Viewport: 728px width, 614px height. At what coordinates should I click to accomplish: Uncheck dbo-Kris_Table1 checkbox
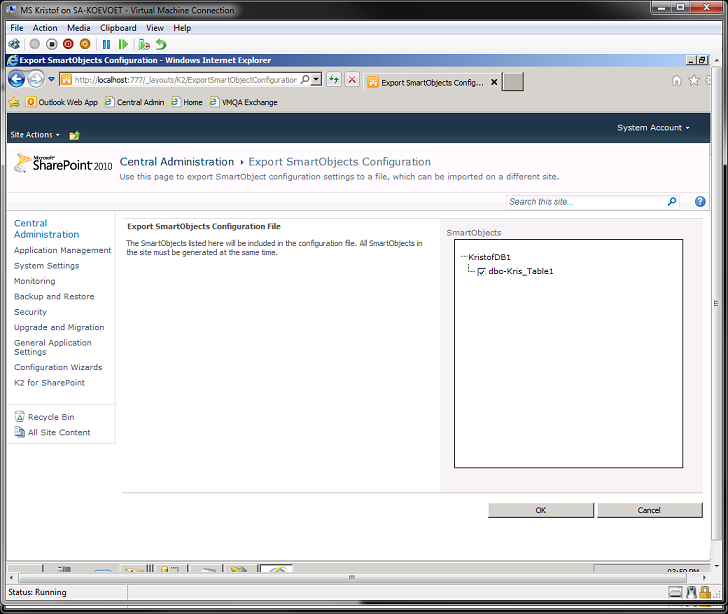coord(481,272)
